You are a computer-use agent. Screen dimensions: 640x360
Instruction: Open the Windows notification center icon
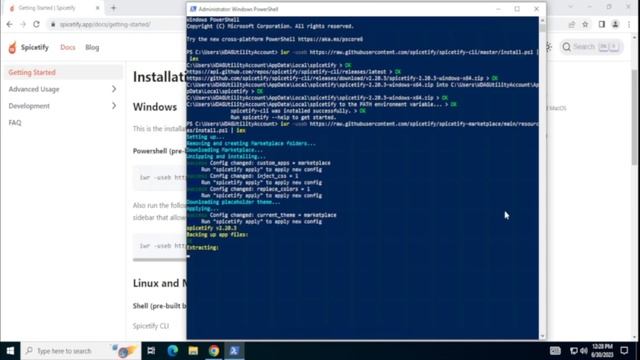pyautogui.click(x=624, y=351)
